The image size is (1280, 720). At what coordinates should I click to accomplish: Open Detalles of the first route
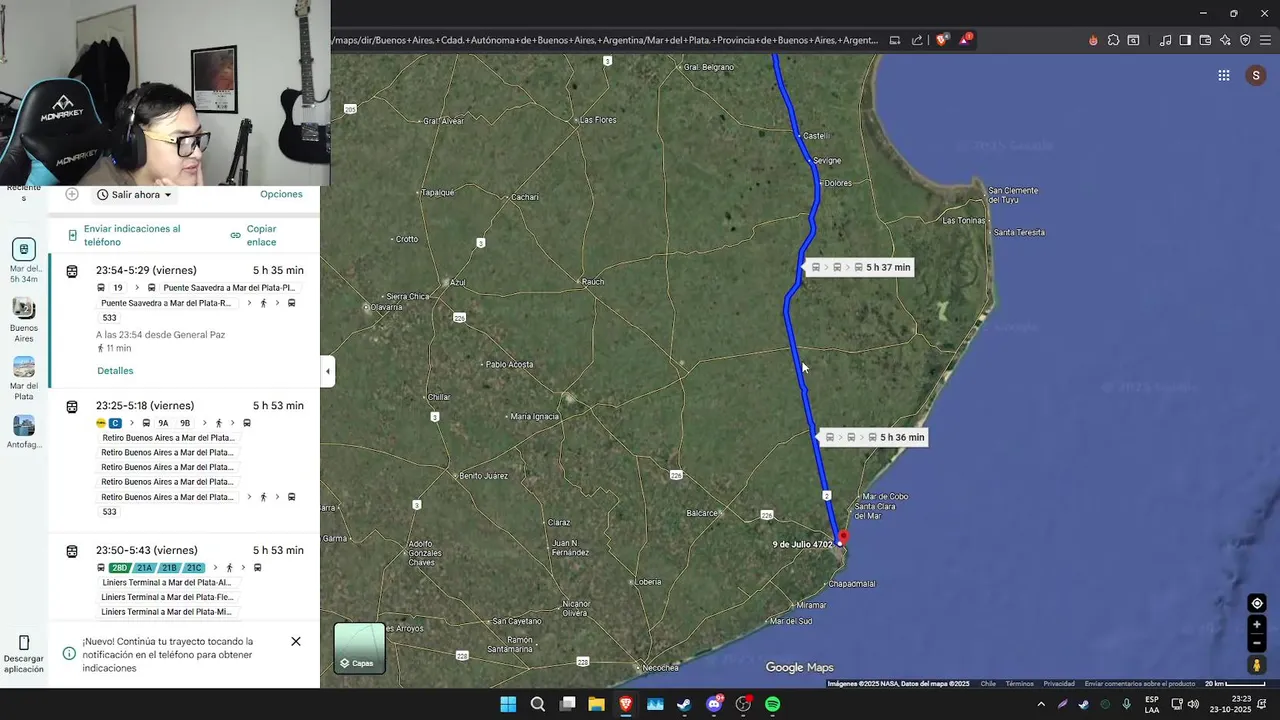click(115, 370)
